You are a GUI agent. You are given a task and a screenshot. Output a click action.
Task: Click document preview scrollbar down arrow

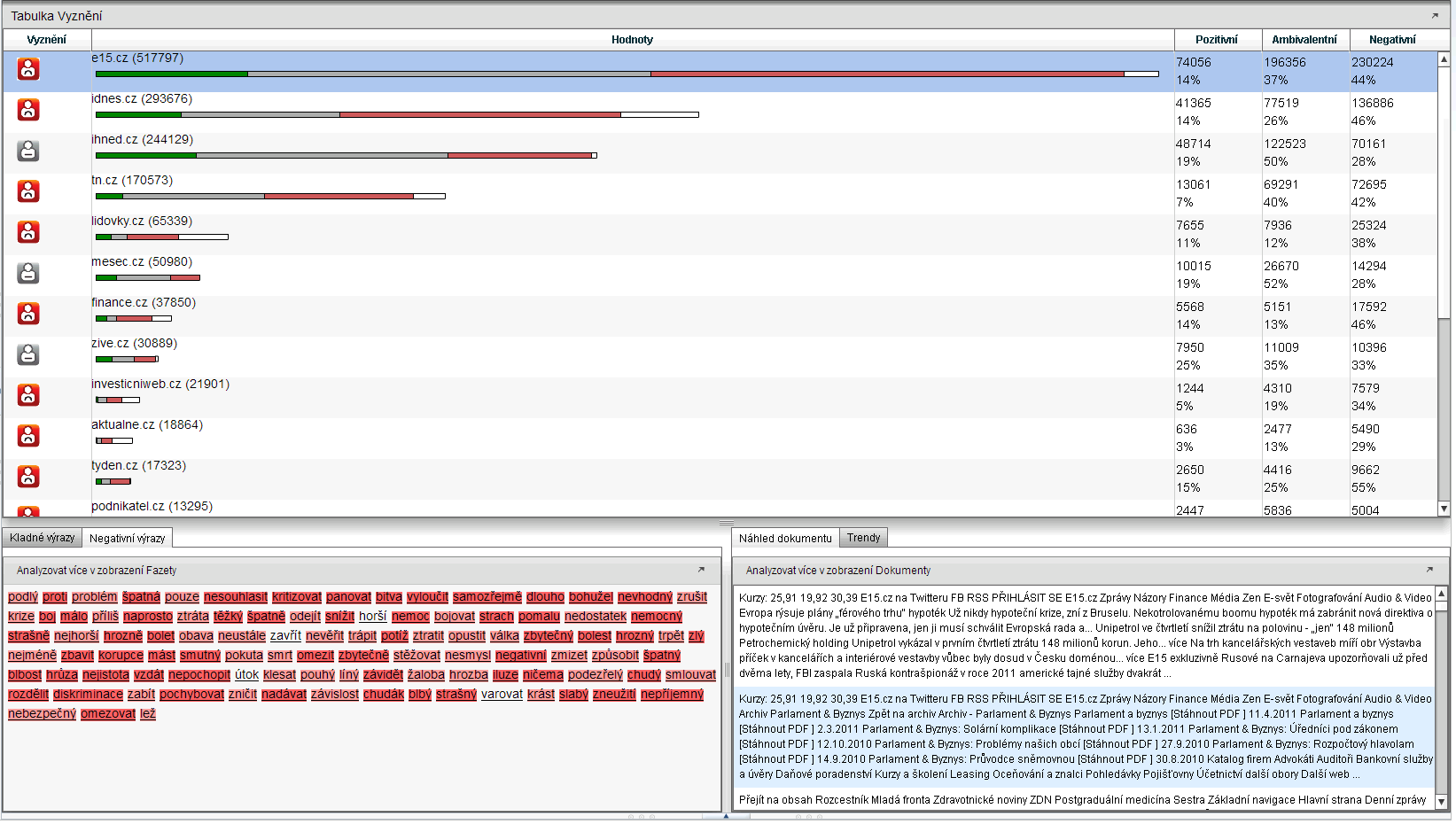pos(1442,801)
